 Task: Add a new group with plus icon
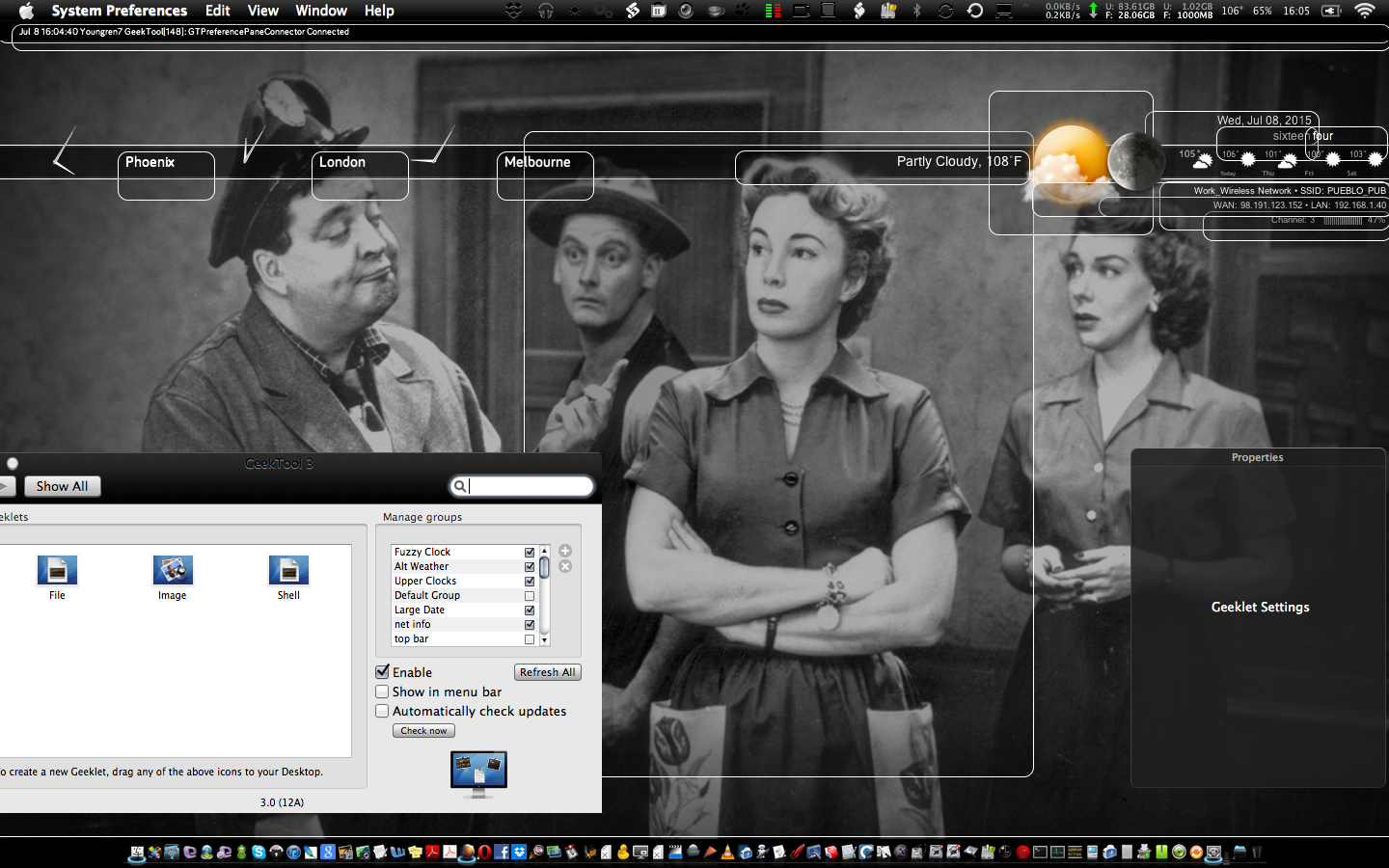565,551
